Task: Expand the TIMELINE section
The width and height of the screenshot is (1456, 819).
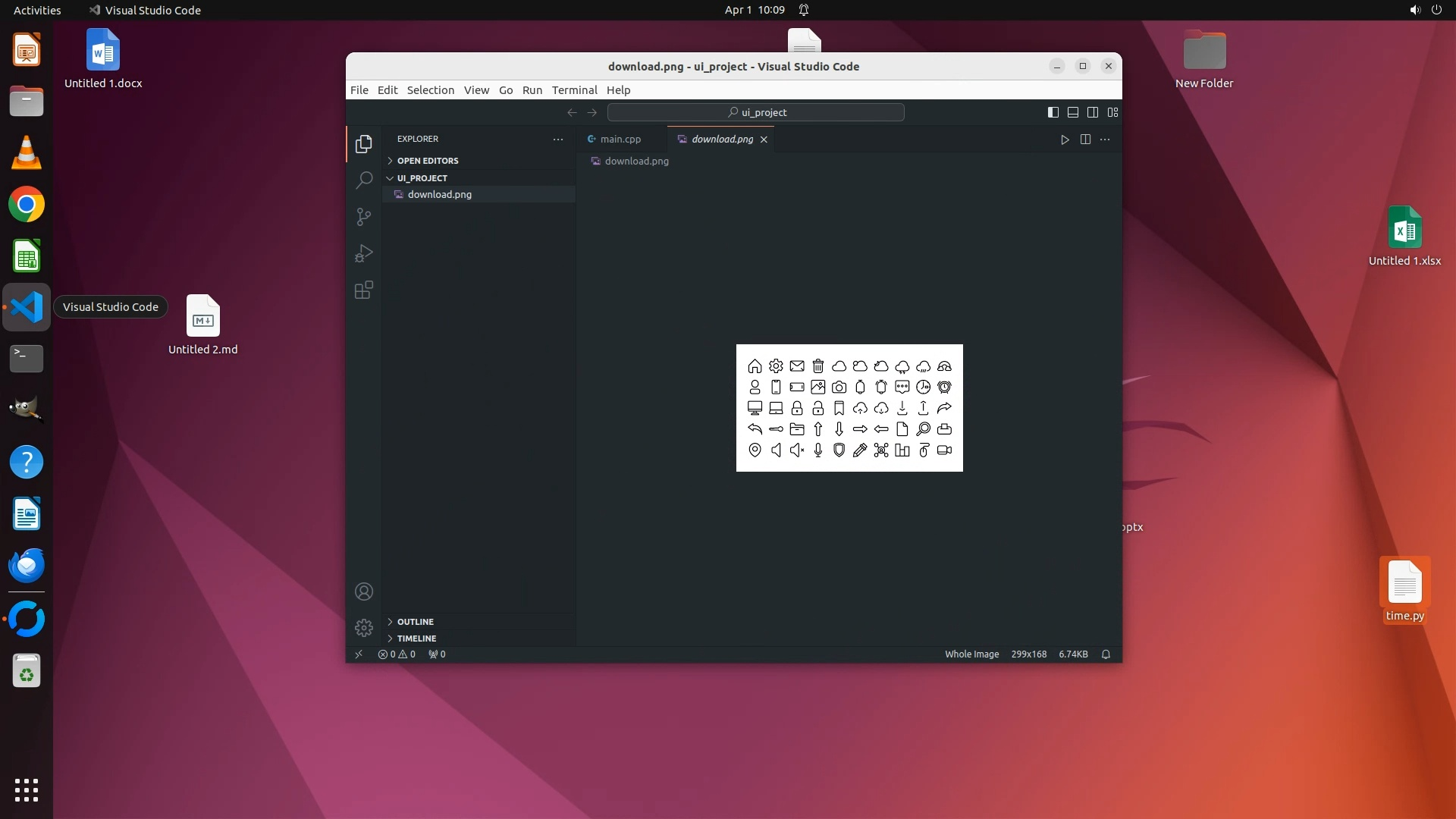Action: click(416, 639)
